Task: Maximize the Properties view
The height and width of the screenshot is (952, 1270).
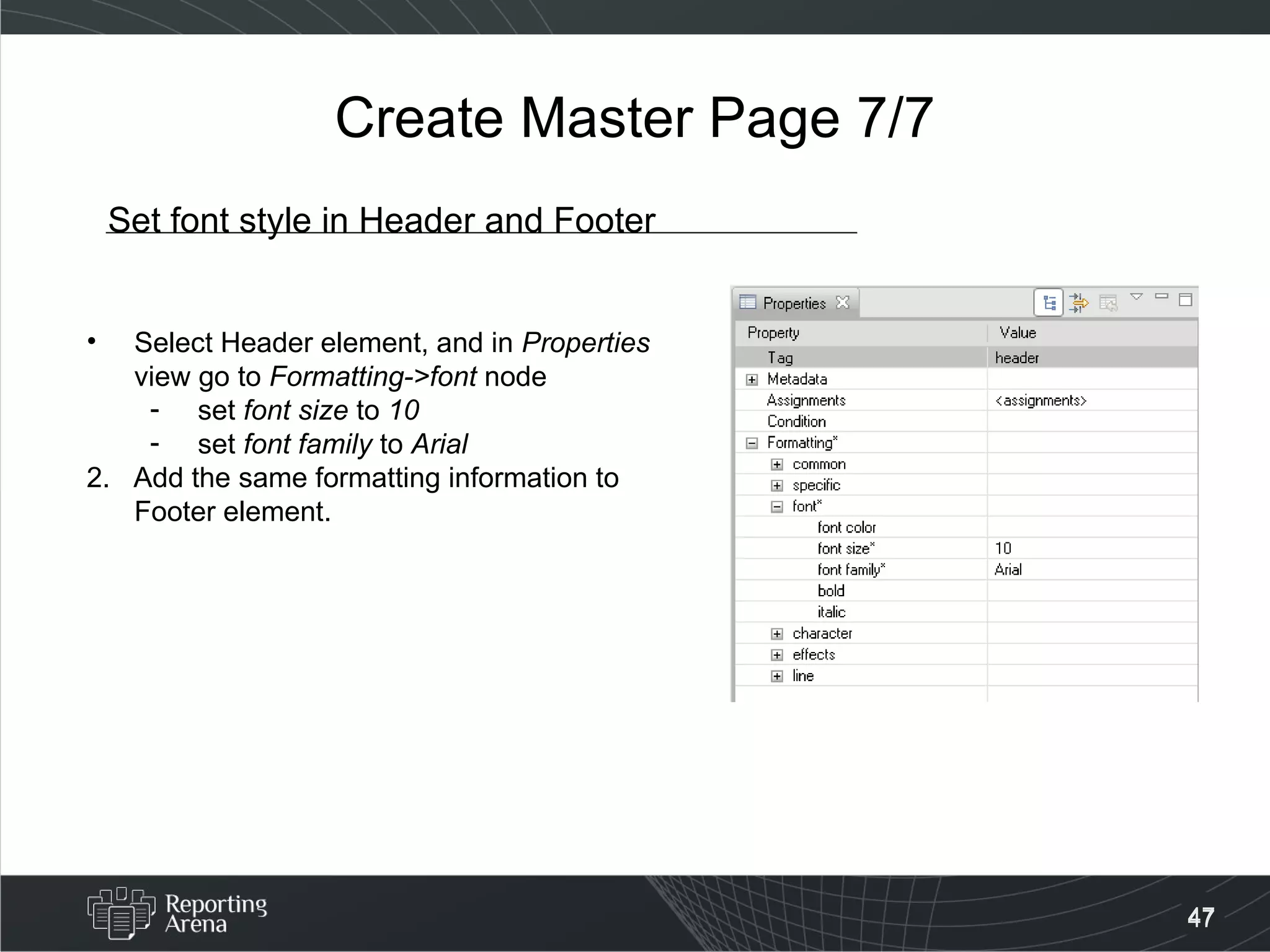Action: pos(1185,300)
